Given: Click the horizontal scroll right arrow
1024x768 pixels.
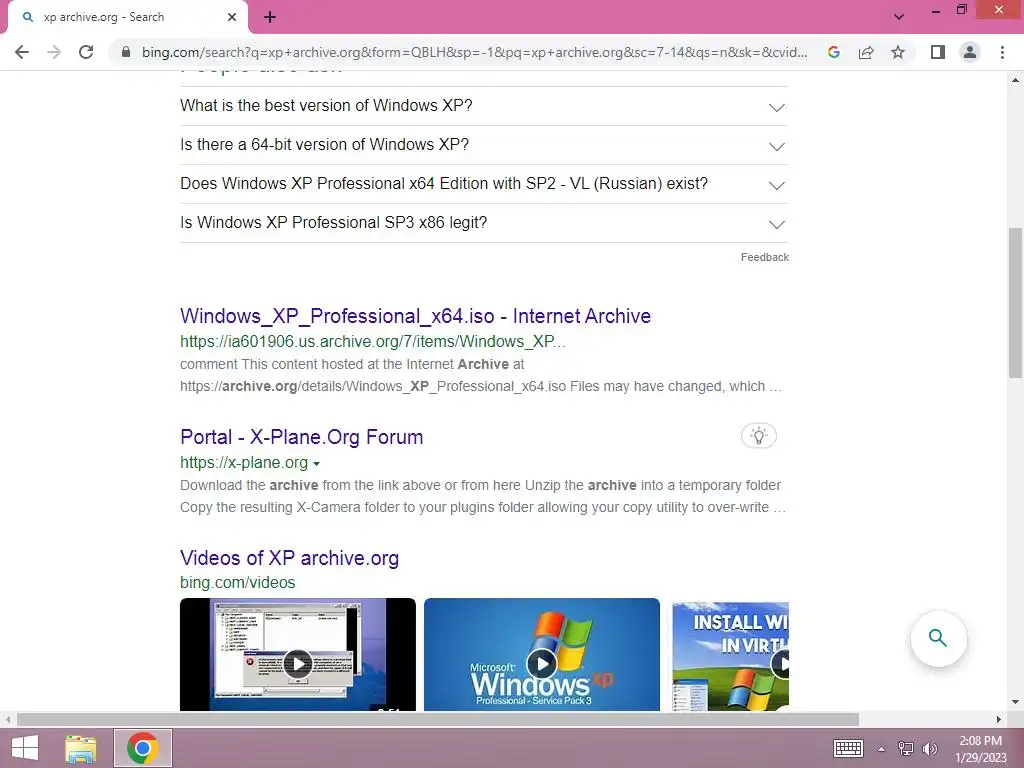Looking at the screenshot, I should [x=999, y=720].
